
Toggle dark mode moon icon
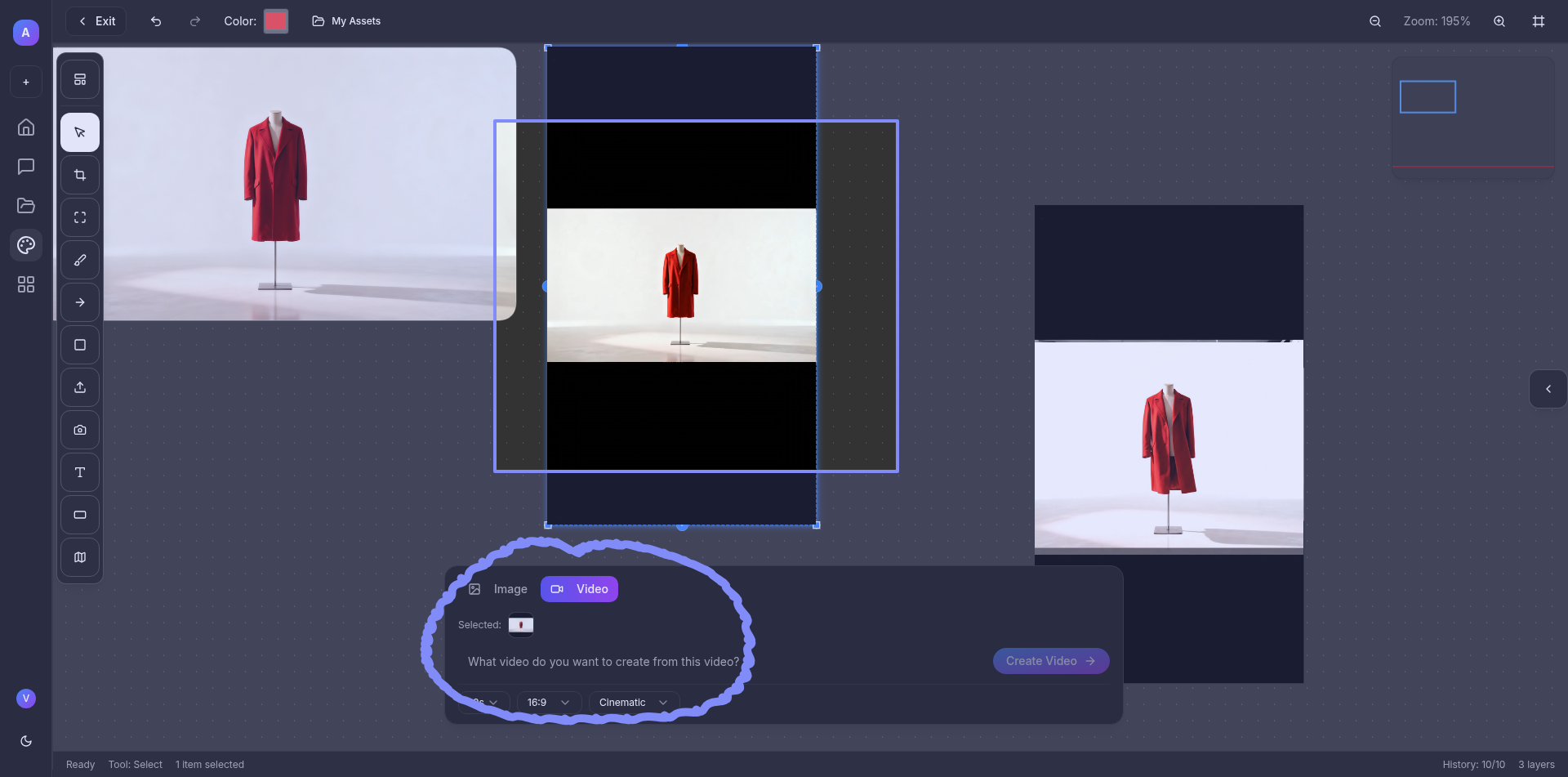pos(26,741)
